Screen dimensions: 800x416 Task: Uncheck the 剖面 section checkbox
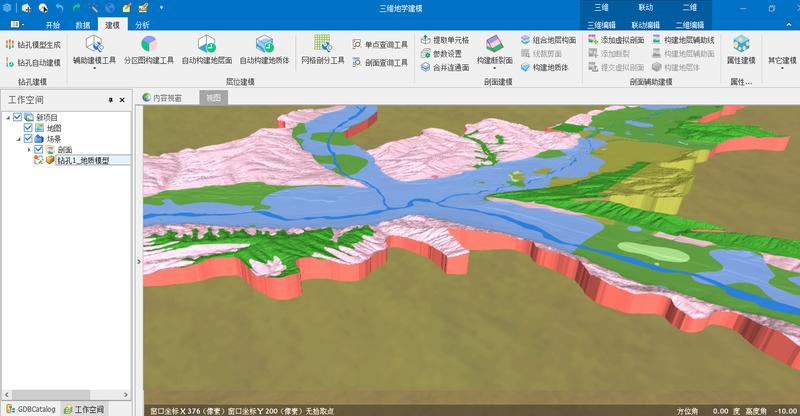[x=38, y=150]
